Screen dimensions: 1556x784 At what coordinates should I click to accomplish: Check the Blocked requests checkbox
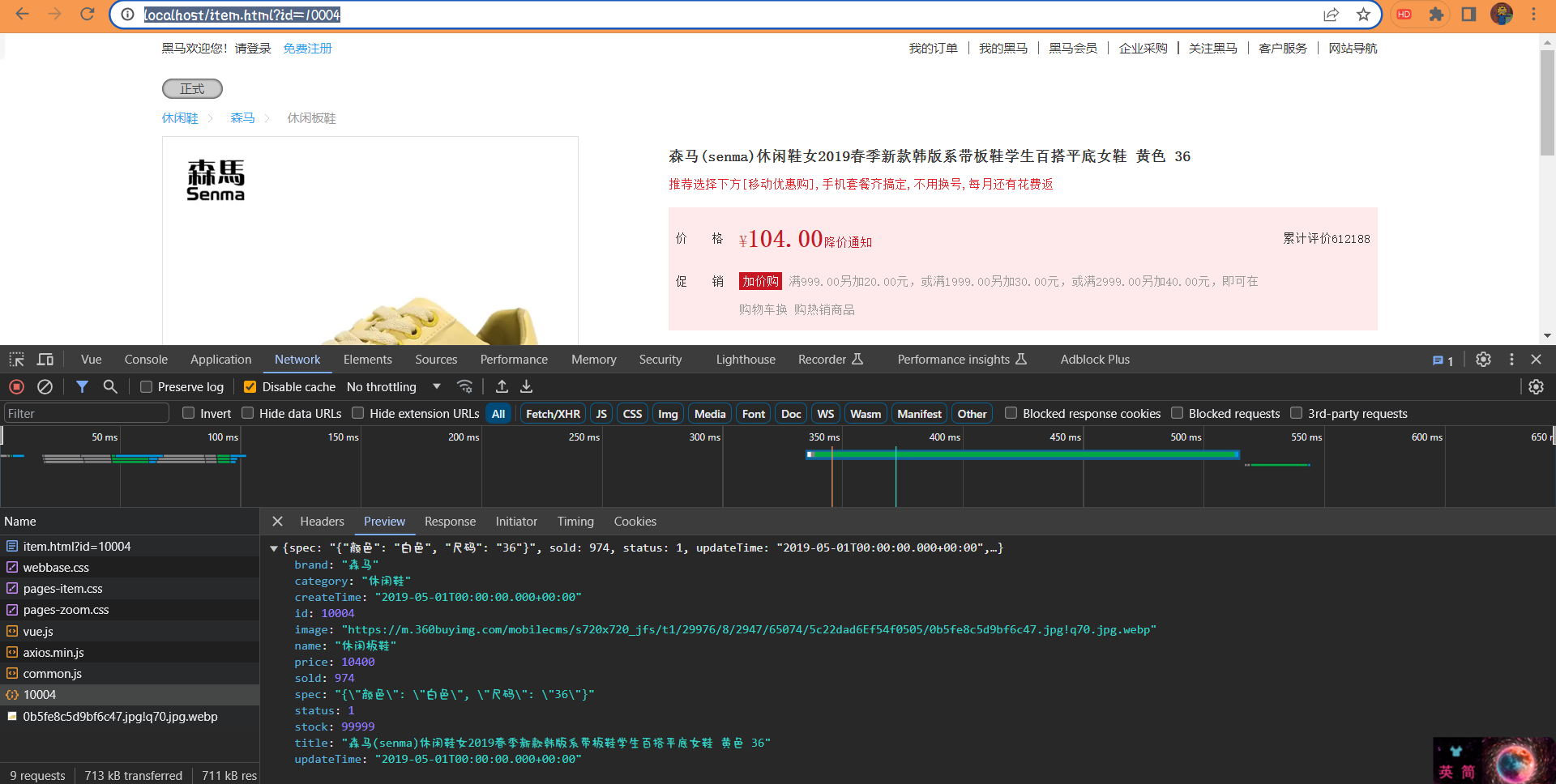[x=1177, y=413]
